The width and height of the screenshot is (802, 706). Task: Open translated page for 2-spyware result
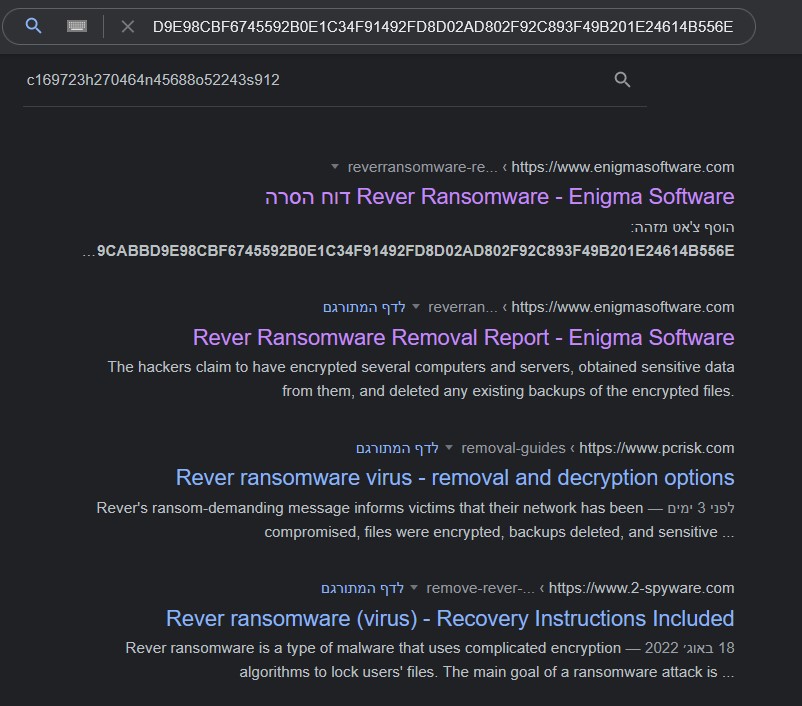[362, 588]
